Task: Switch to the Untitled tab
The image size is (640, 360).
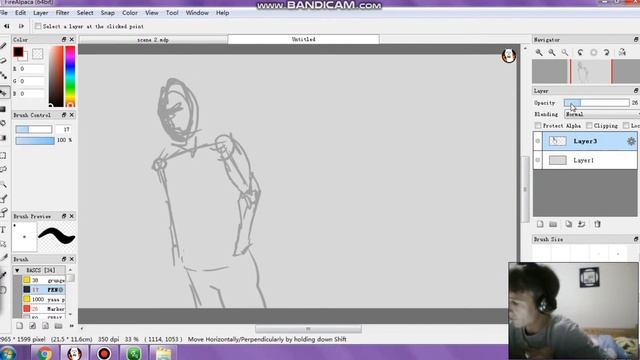Action: pyautogui.click(x=304, y=39)
